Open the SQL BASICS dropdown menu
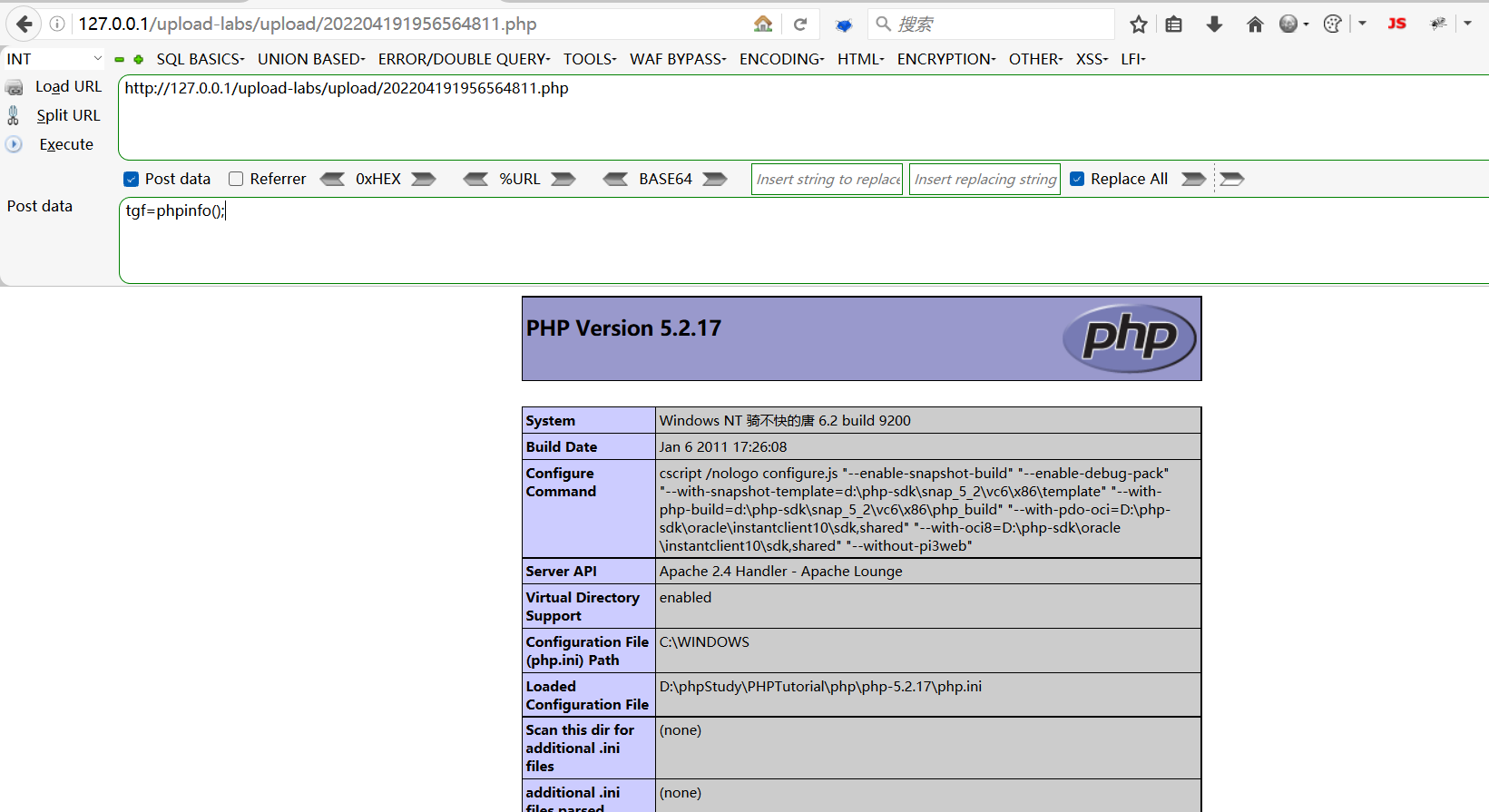The height and width of the screenshot is (812, 1489). (x=201, y=59)
